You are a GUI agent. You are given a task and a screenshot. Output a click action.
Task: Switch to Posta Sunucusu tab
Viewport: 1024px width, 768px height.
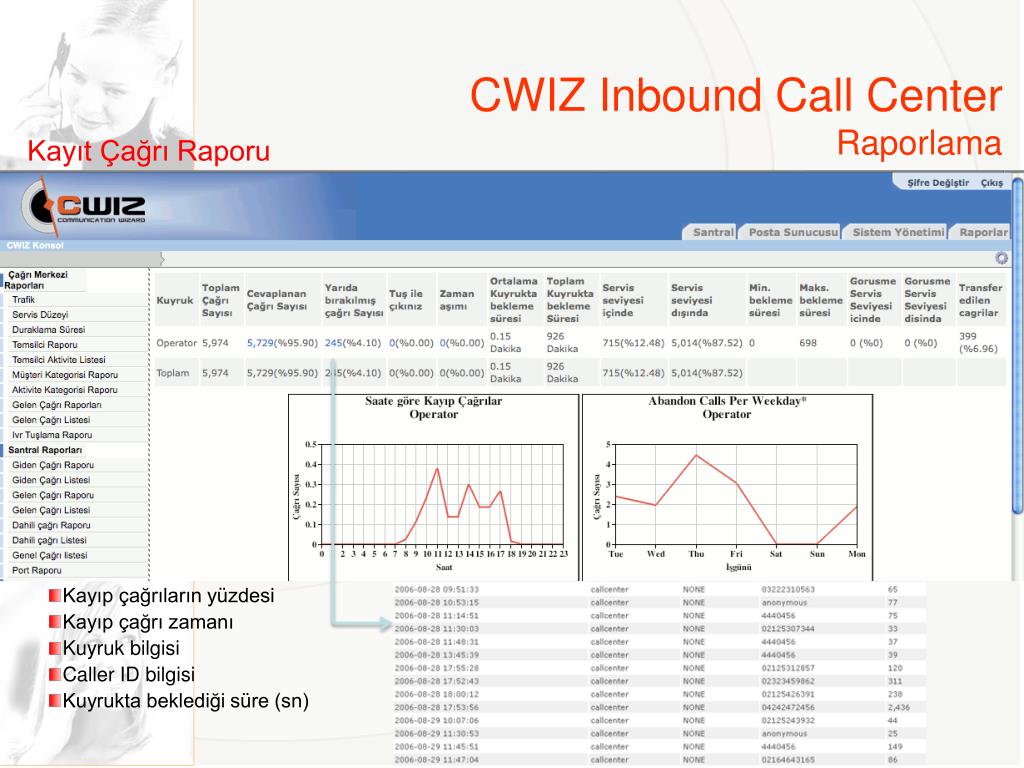point(790,232)
